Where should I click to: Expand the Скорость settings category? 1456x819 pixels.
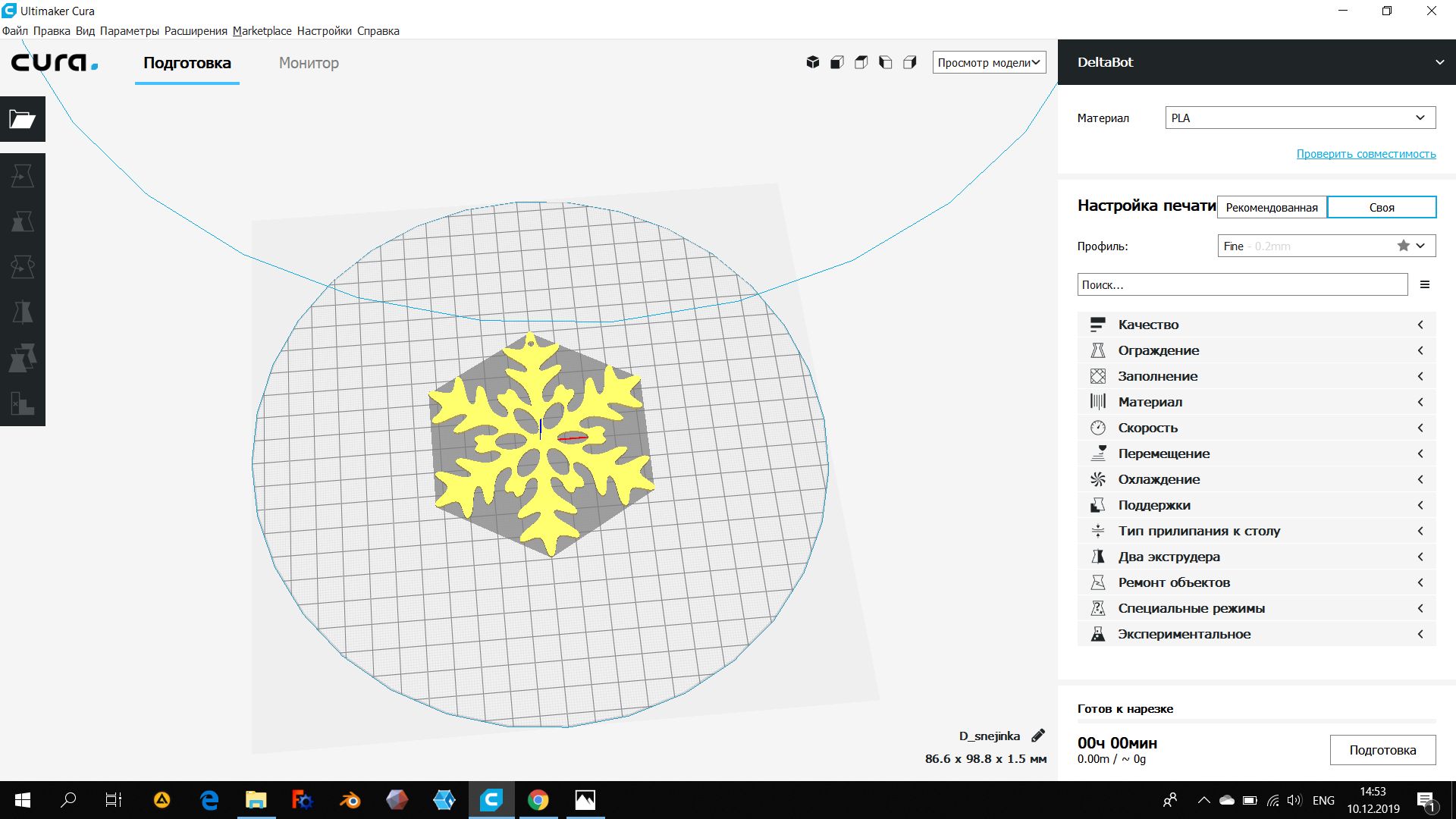click(1257, 428)
